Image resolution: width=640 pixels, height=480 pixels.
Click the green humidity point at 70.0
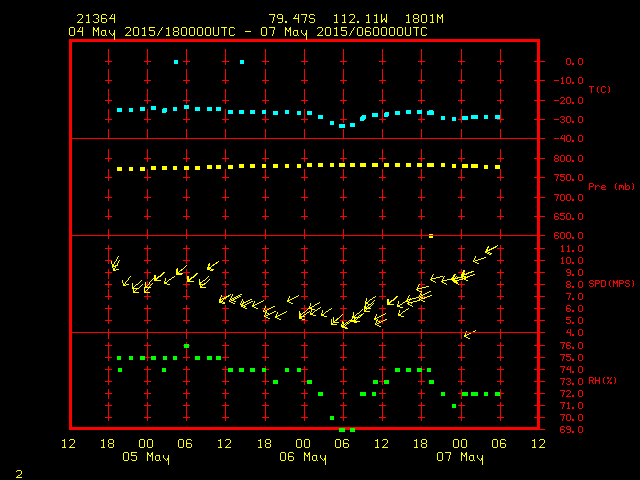(332, 418)
